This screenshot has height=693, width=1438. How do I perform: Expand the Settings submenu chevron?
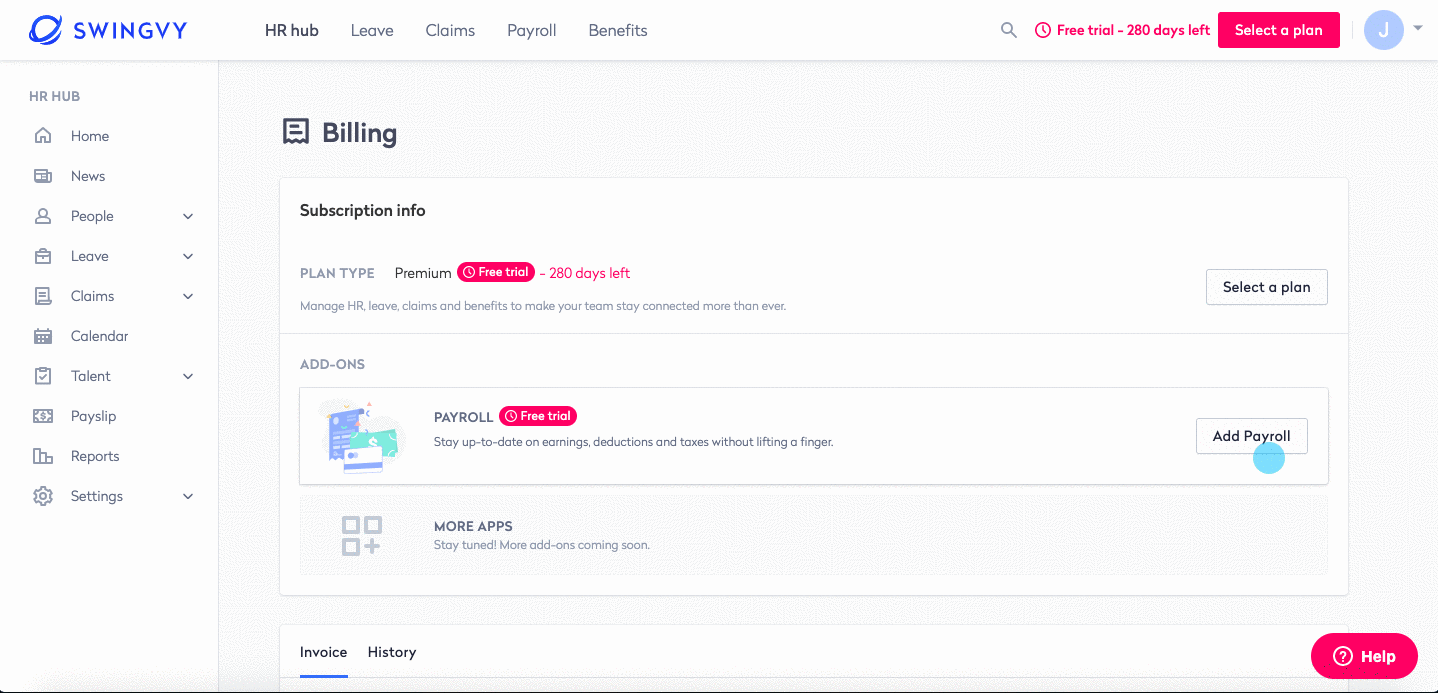pos(188,496)
